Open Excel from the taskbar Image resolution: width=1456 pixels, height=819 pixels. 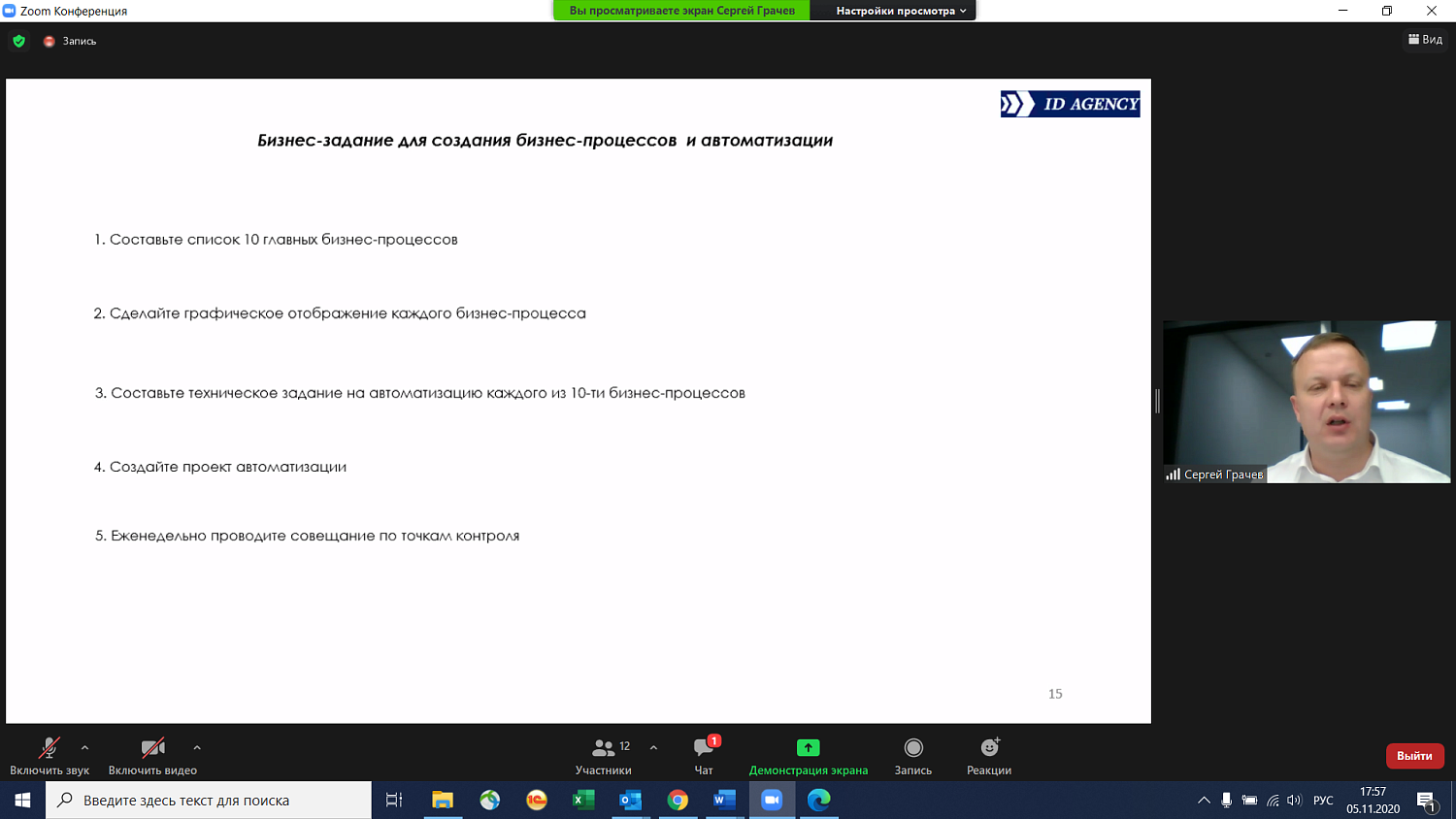583,800
